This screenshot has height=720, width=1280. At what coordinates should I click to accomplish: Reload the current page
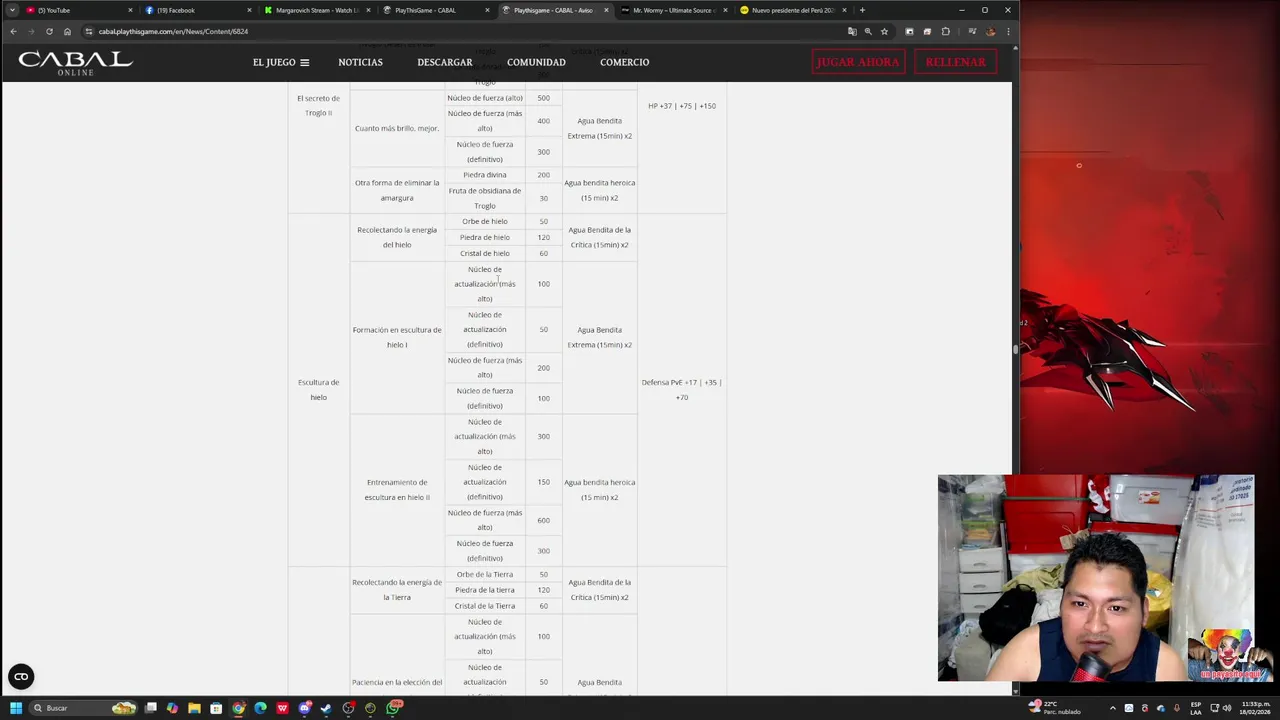(x=49, y=31)
